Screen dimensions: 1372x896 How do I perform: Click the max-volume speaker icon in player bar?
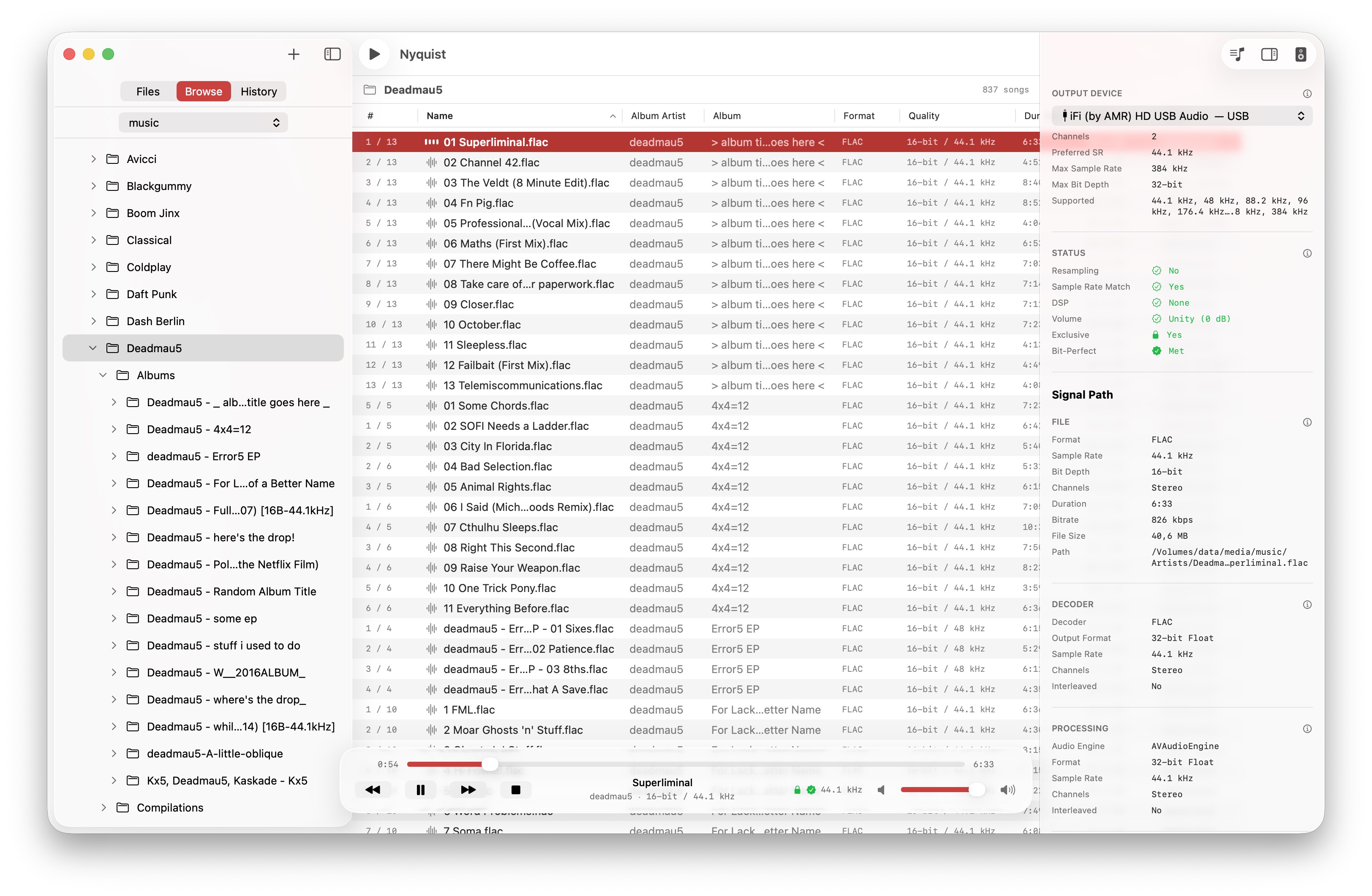[1008, 790]
